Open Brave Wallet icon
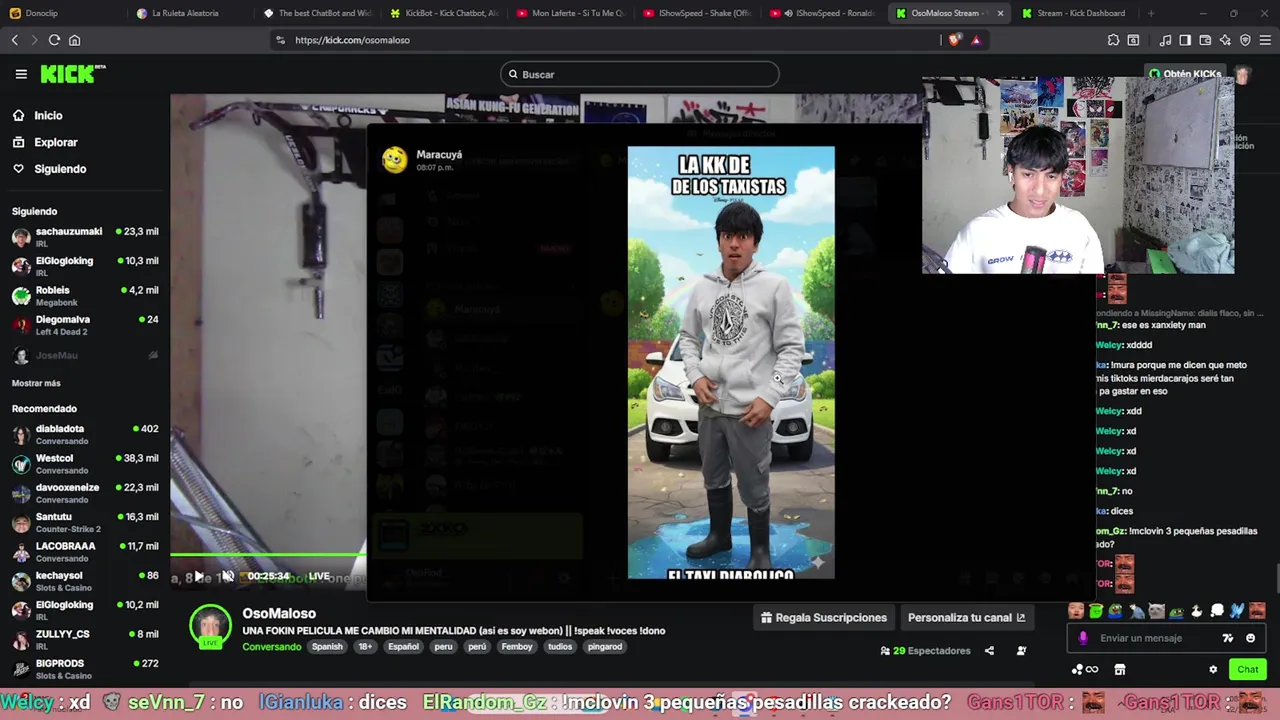The width and height of the screenshot is (1280, 720). tap(1205, 40)
